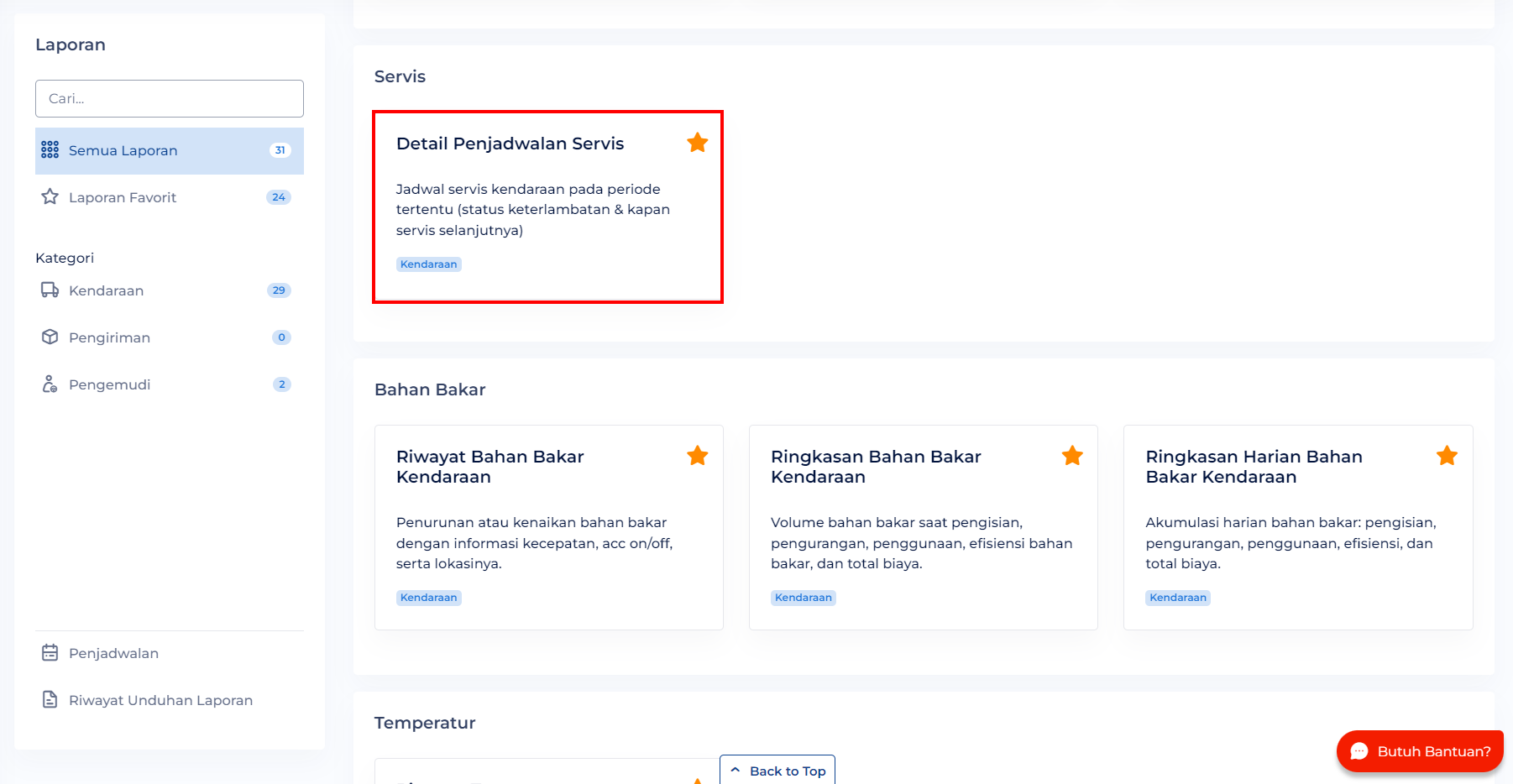Click the Semua Laporan grid icon
The image size is (1513, 784).
click(x=50, y=150)
